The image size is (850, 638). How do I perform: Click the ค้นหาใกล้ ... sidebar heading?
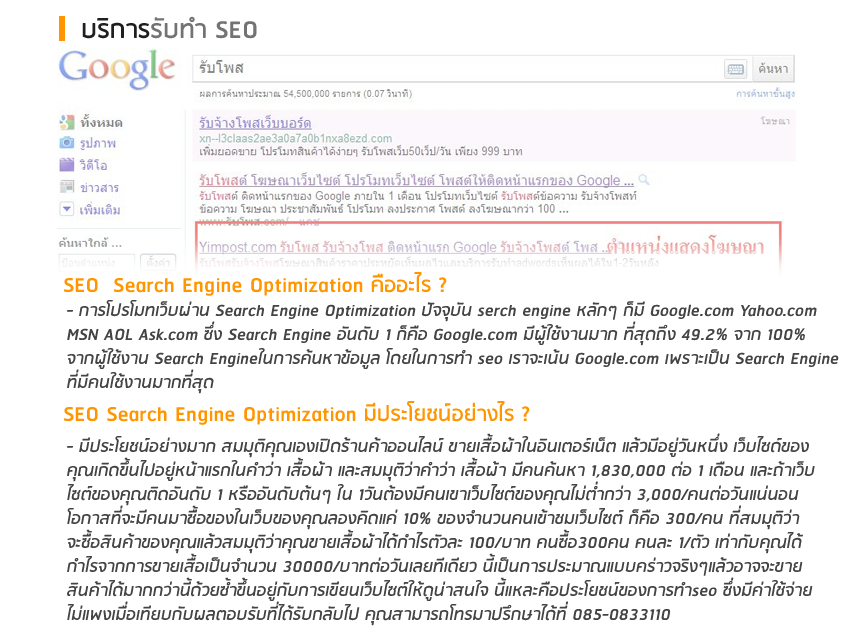tap(90, 243)
